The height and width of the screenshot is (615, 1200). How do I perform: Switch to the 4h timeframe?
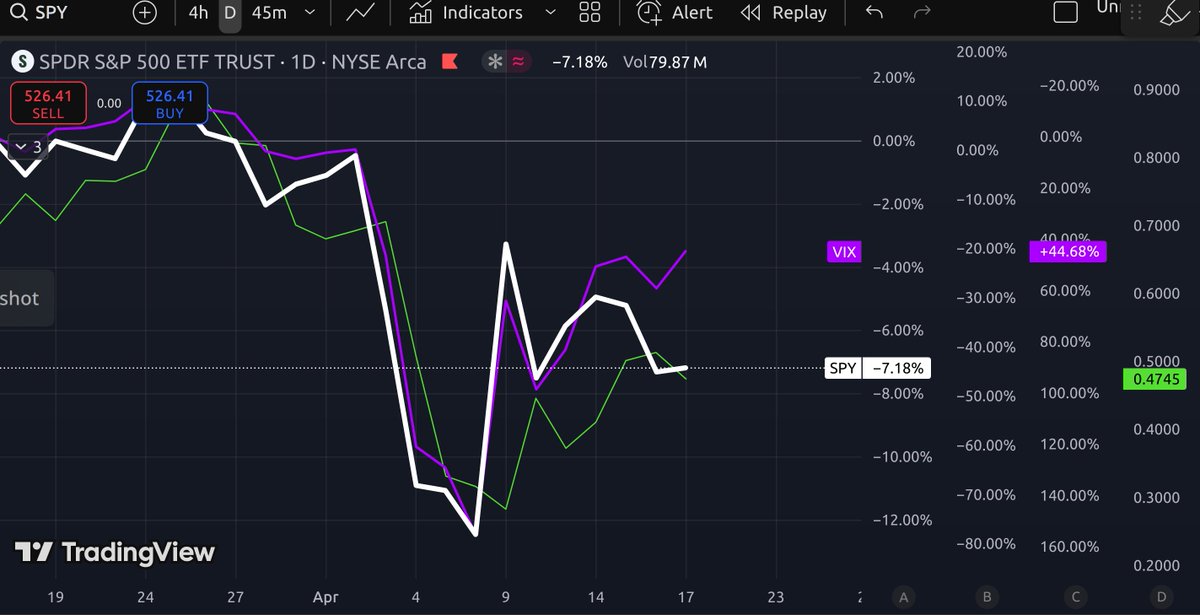click(x=198, y=13)
